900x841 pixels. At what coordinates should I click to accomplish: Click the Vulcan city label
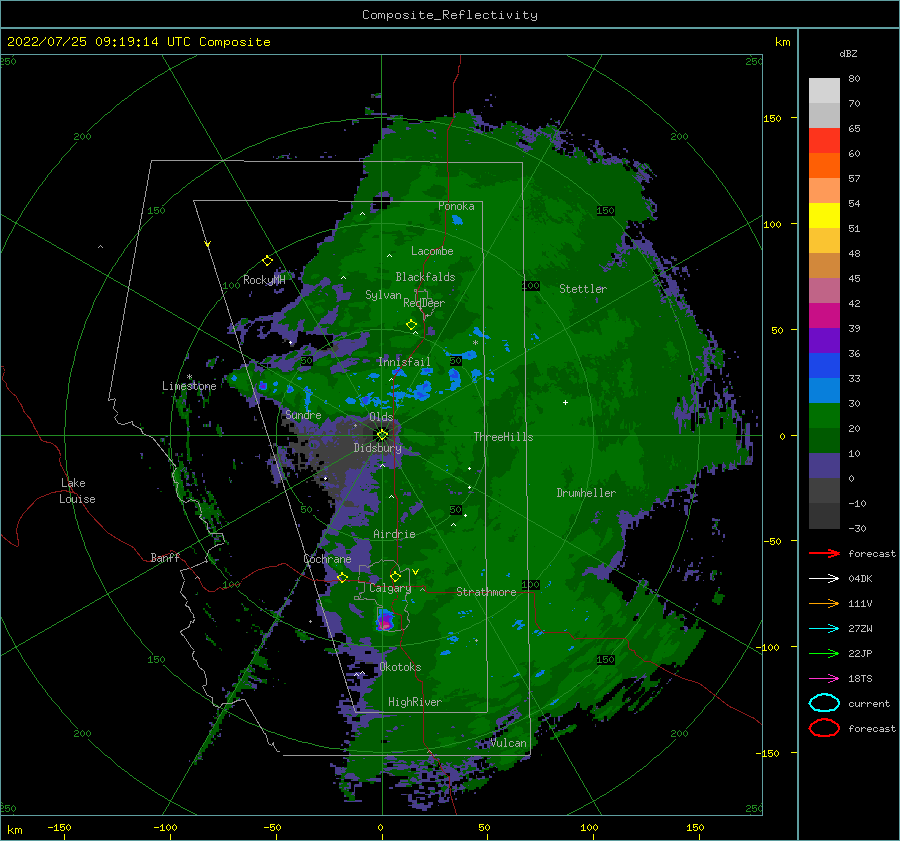(509, 743)
